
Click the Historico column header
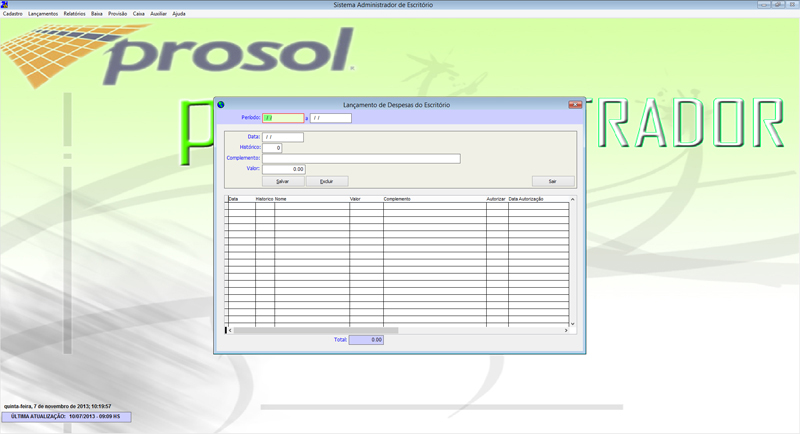pos(265,199)
